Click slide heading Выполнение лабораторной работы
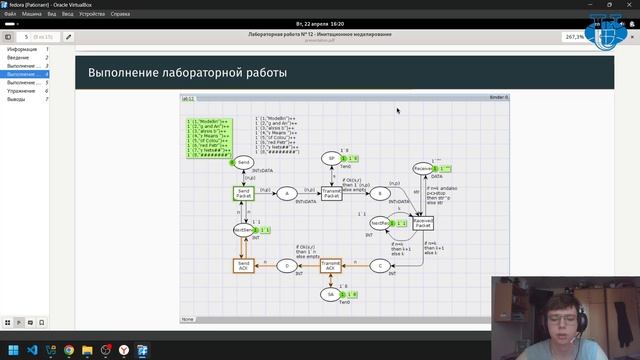 187,73
